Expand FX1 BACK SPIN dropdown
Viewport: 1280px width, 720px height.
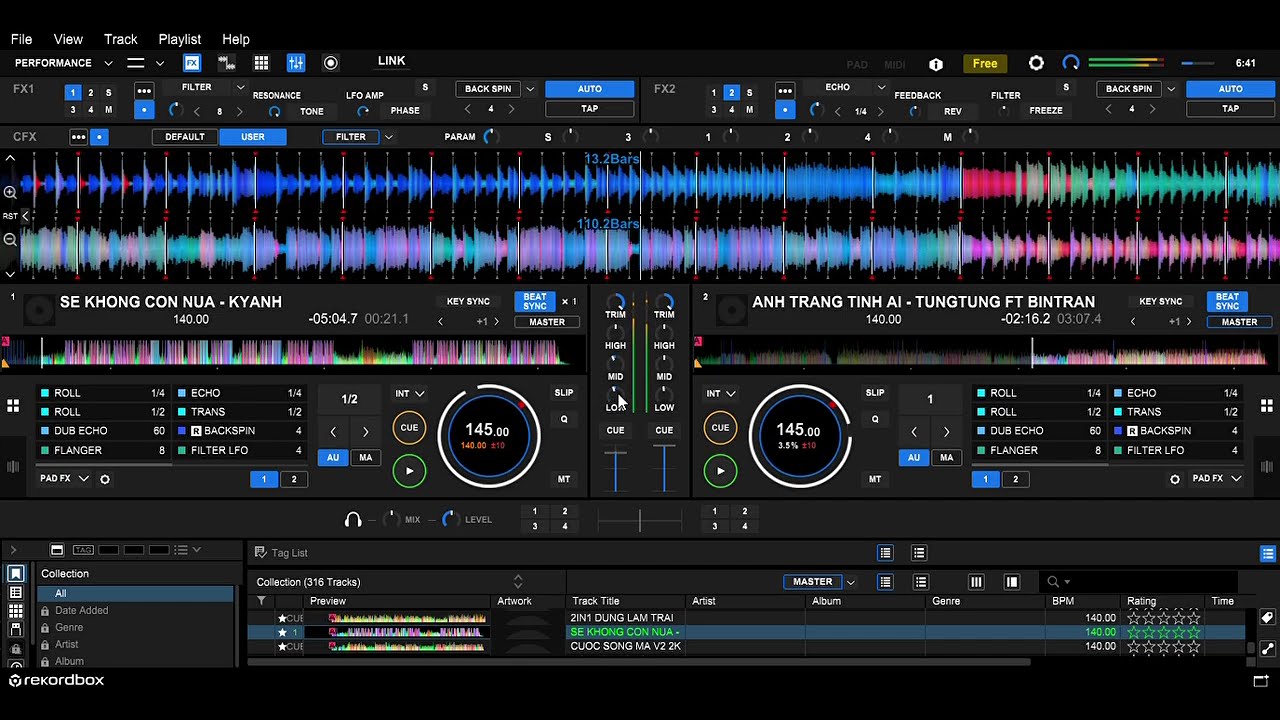coord(530,89)
